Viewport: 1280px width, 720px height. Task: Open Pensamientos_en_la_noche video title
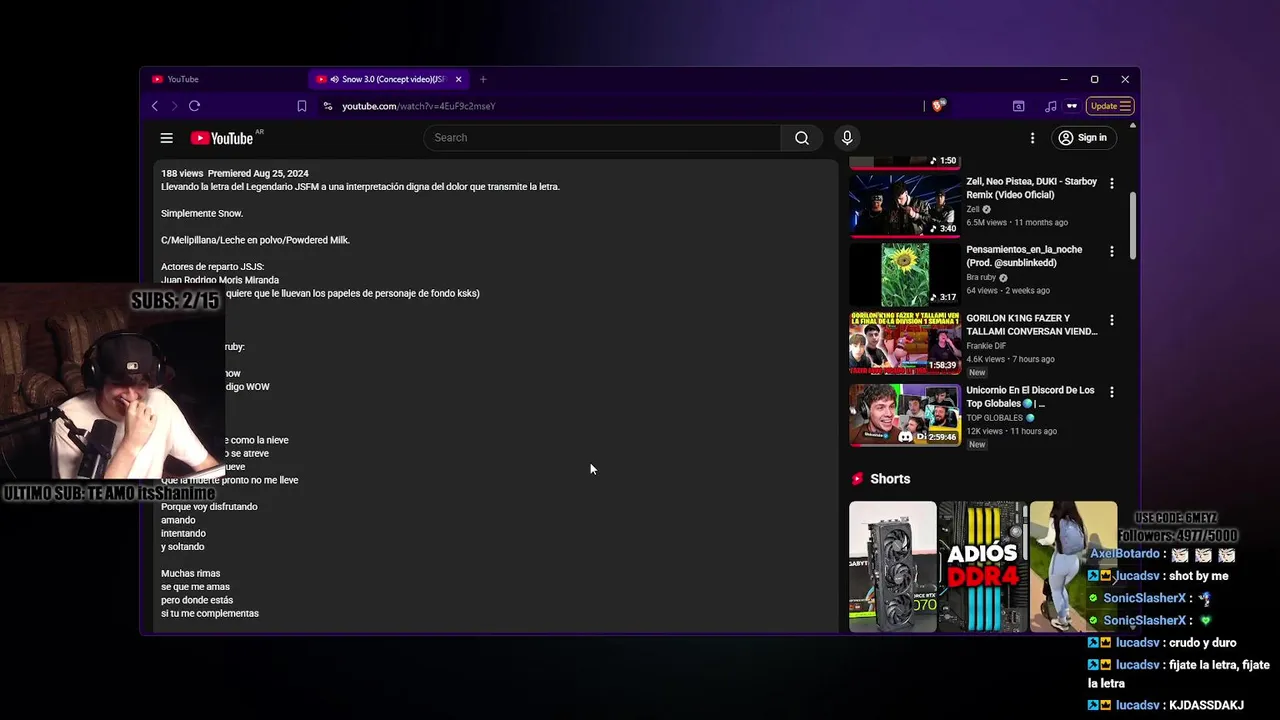pos(1024,256)
